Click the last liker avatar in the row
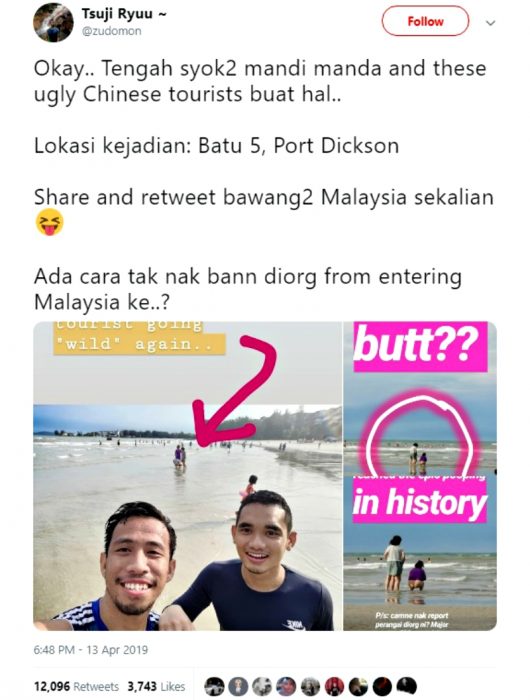This screenshot has height=700, width=530. pos(406,687)
